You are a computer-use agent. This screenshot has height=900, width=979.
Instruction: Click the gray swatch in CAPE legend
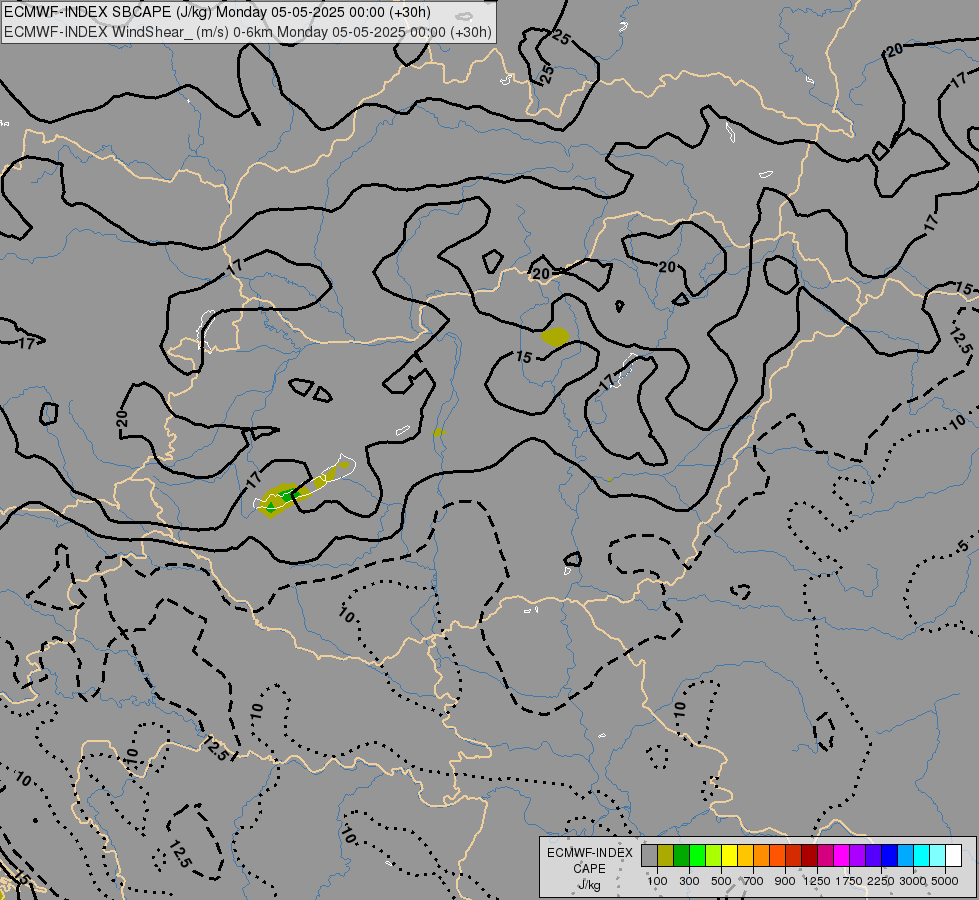click(x=650, y=855)
